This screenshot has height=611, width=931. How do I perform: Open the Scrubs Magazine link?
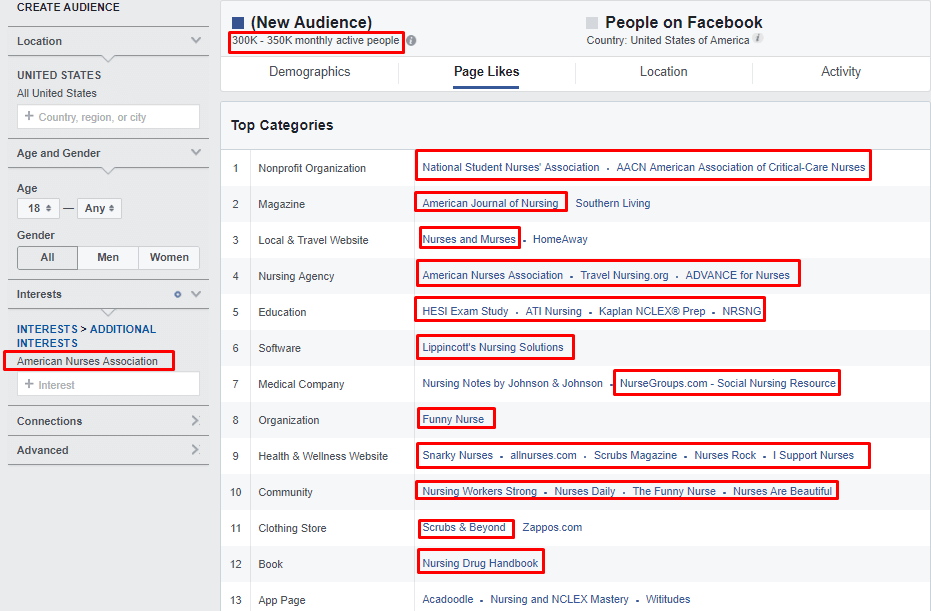click(x=635, y=455)
